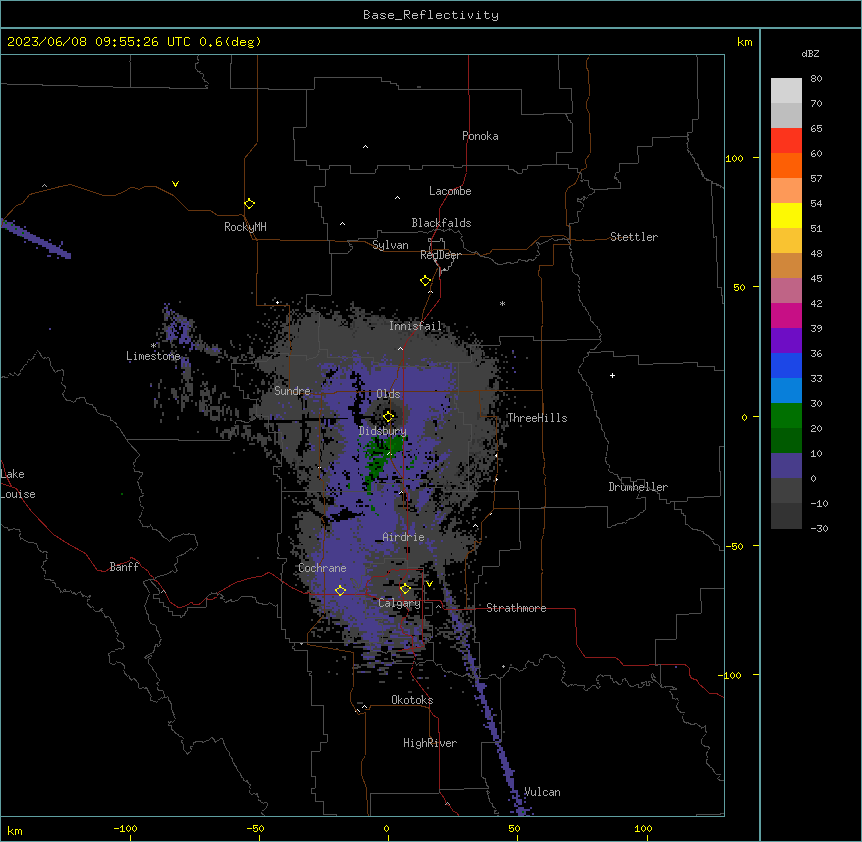Click the Vulcan label
This screenshot has height=842, width=862.
tap(542, 792)
